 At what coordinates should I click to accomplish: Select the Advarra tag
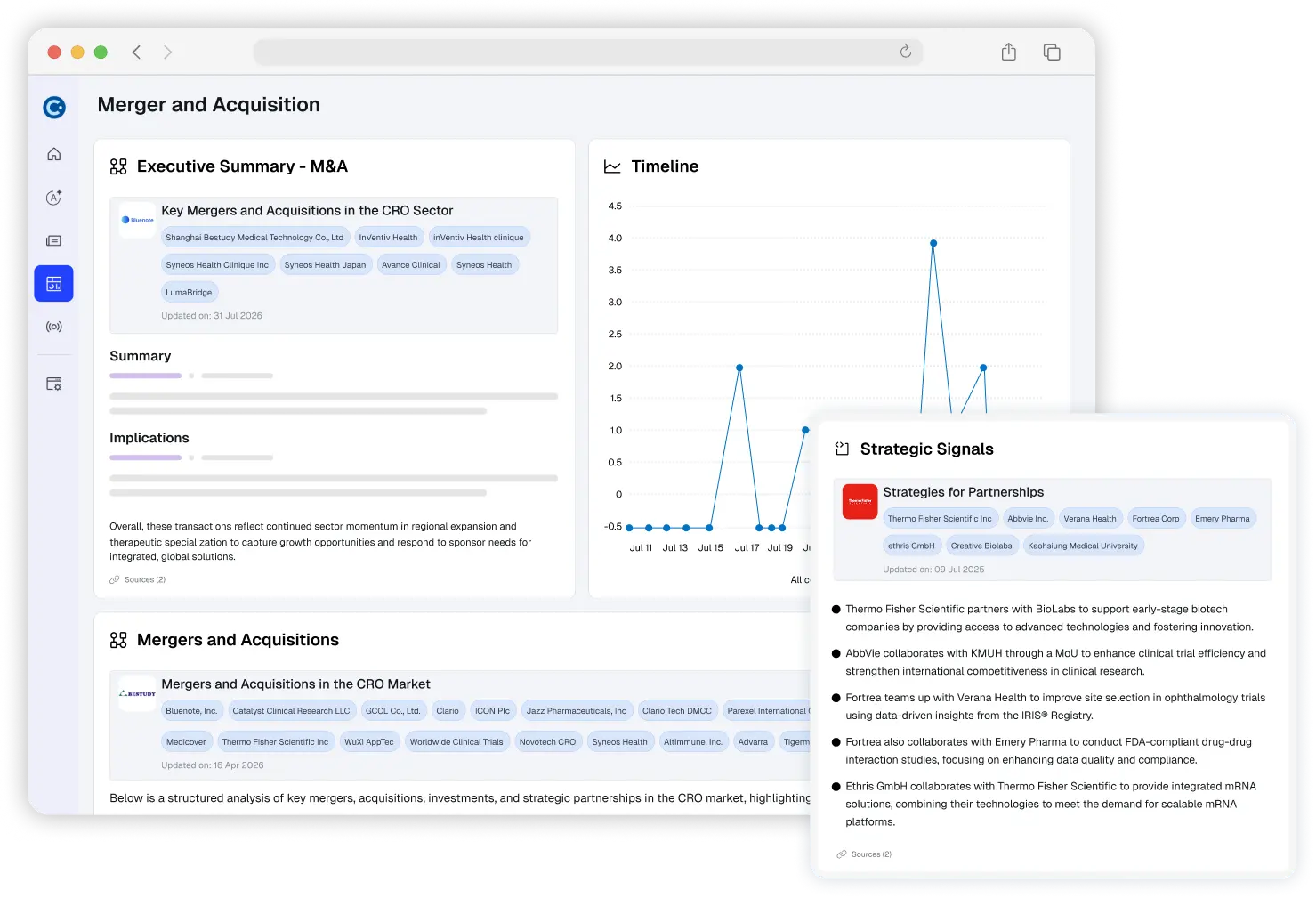pyautogui.click(x=753, y=742)
